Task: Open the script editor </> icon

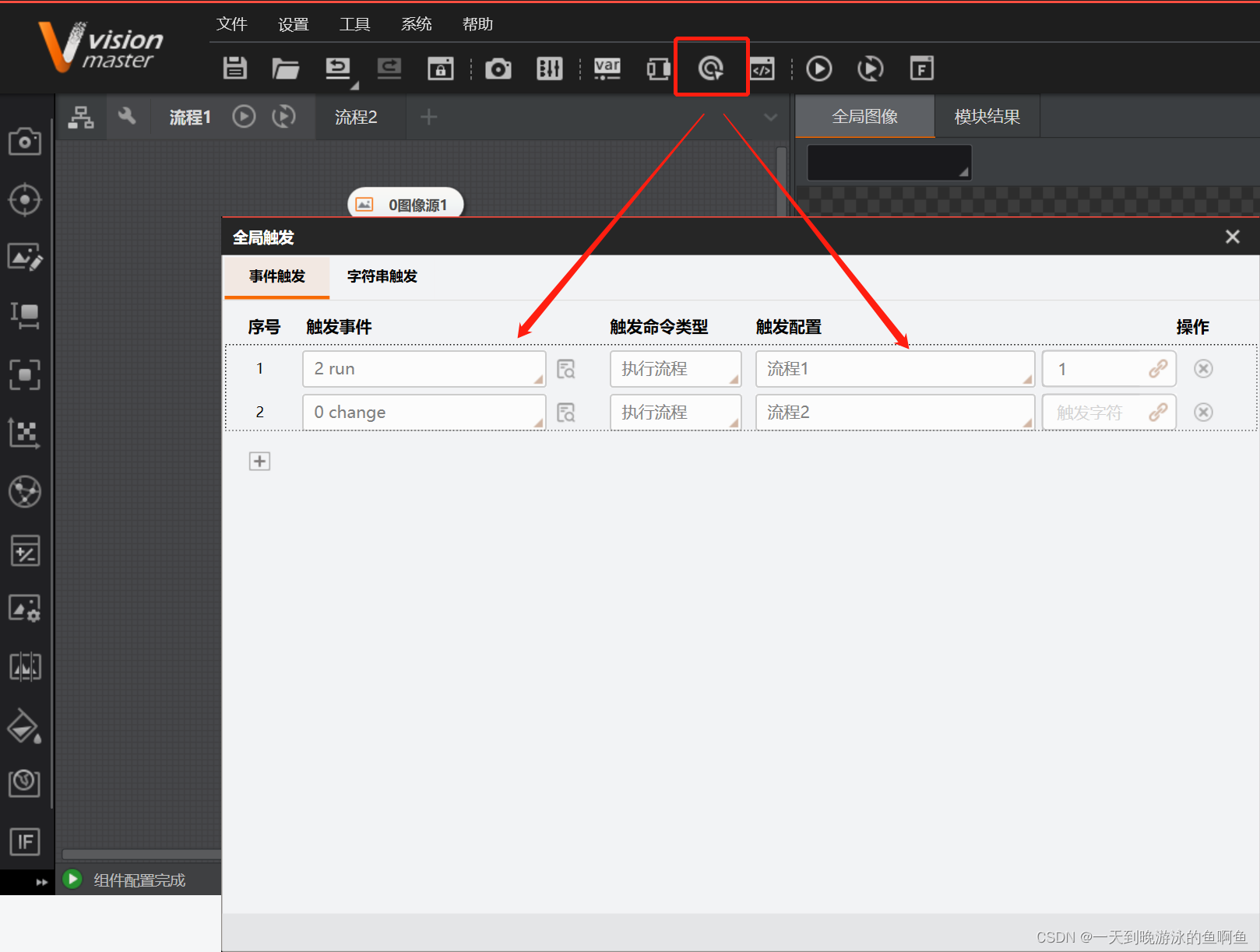Action: (x=762, y=69)
